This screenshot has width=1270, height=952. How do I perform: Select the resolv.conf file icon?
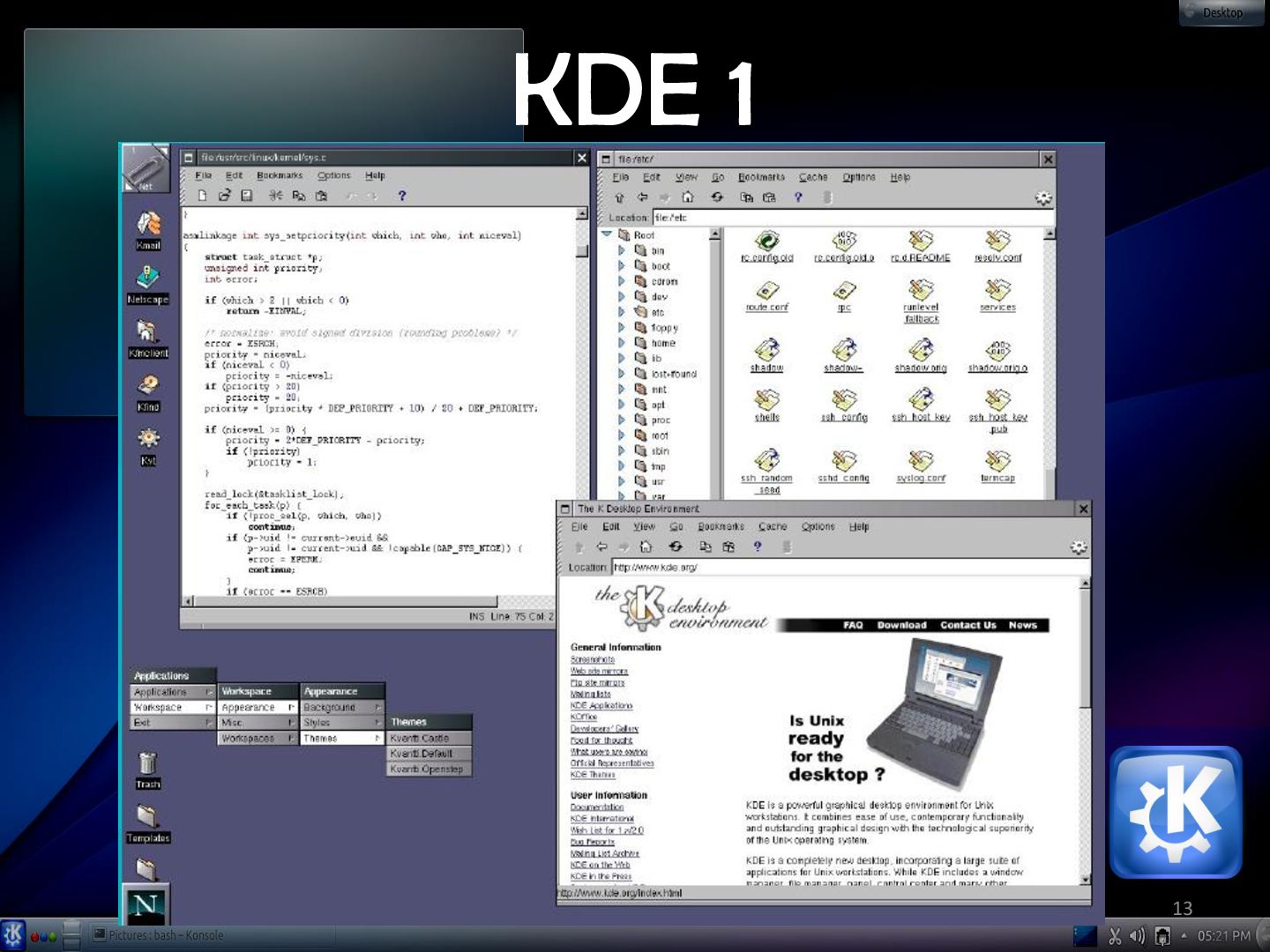click(x=997, y=246)
